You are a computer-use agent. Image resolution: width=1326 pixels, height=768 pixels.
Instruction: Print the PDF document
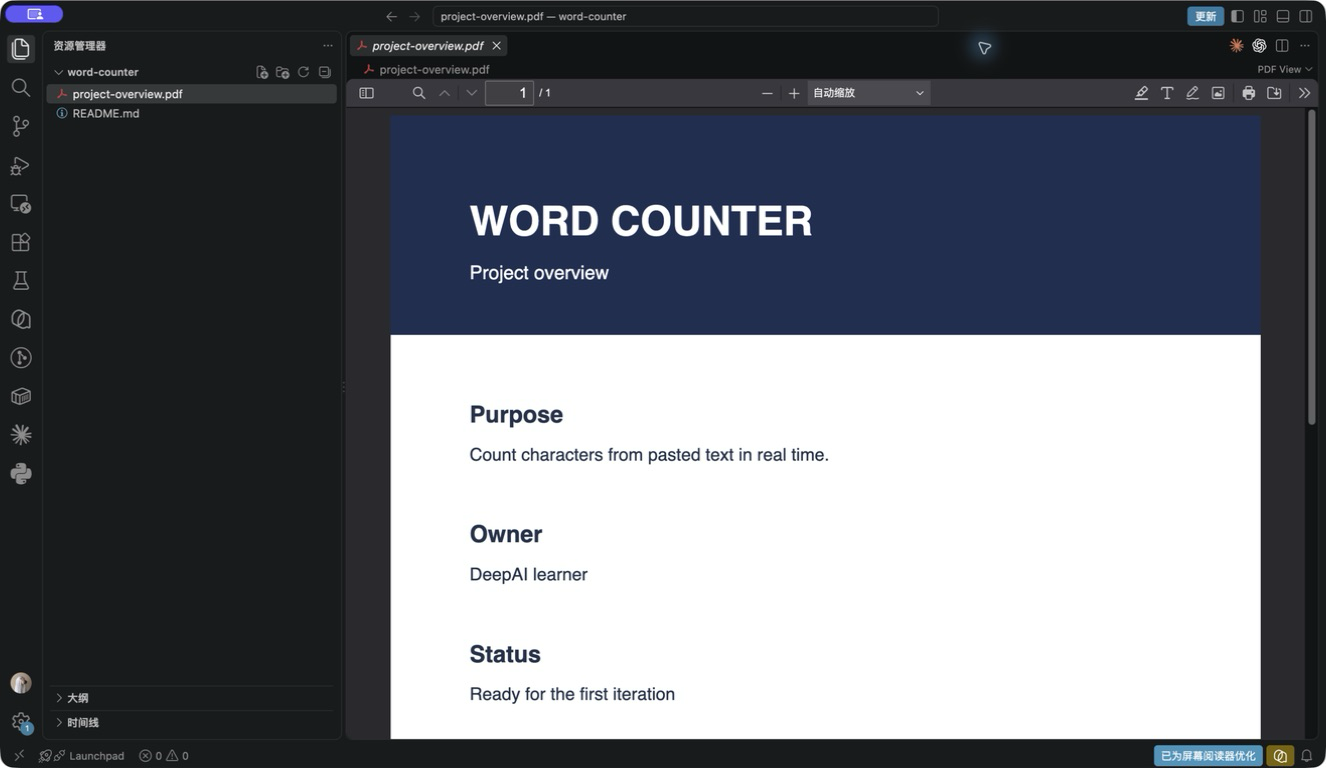pyautogui.click(x=1248, y=93)
